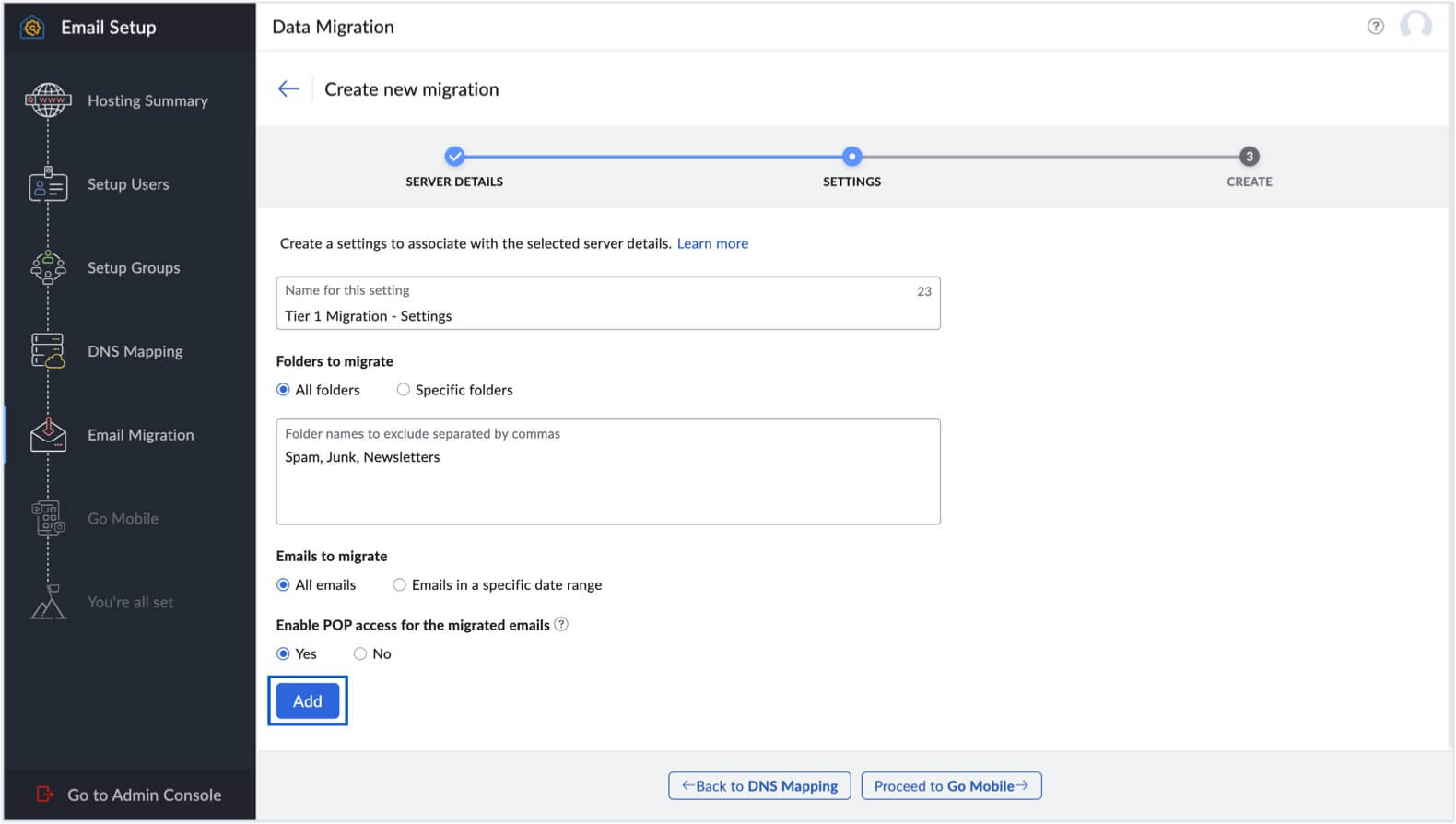
Task: Click the Email Migration envelope icon
Action: pyautogui.click(x=48, y=435)
